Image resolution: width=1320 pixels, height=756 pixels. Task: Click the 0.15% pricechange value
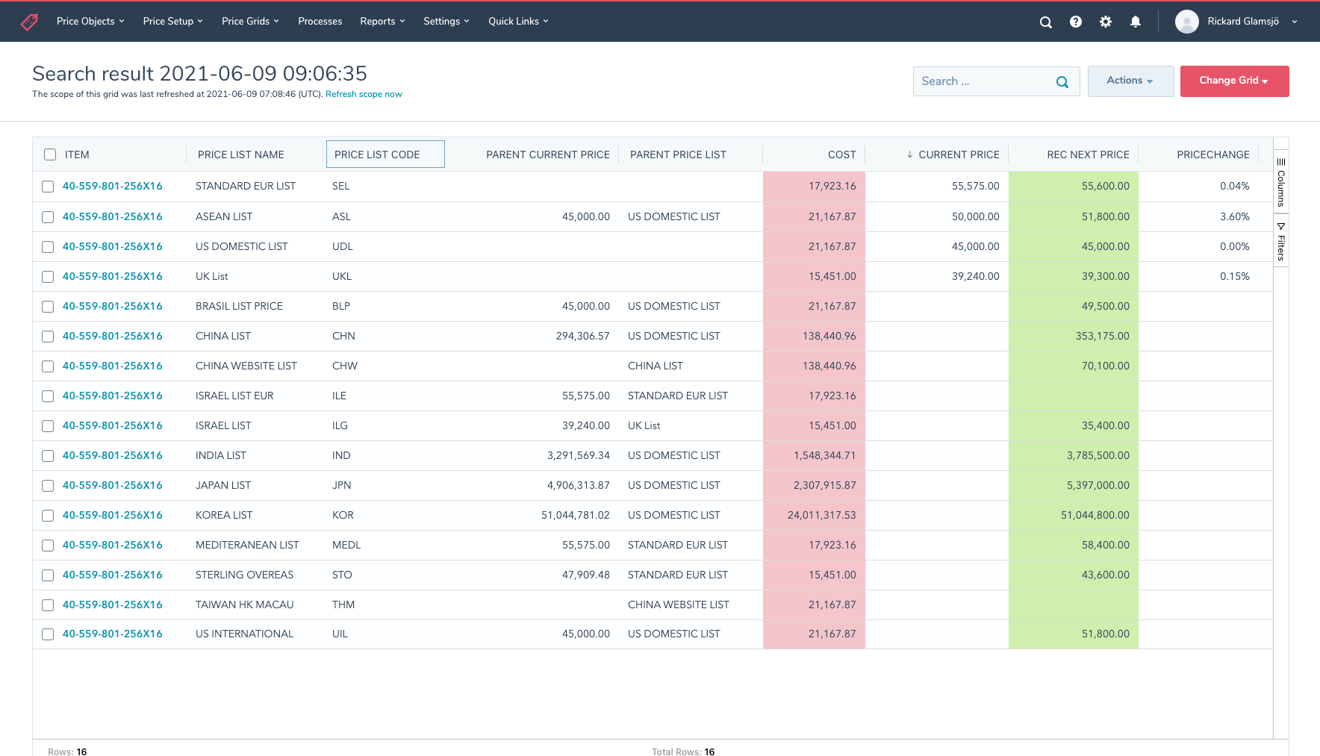(x=1234, y=277)
